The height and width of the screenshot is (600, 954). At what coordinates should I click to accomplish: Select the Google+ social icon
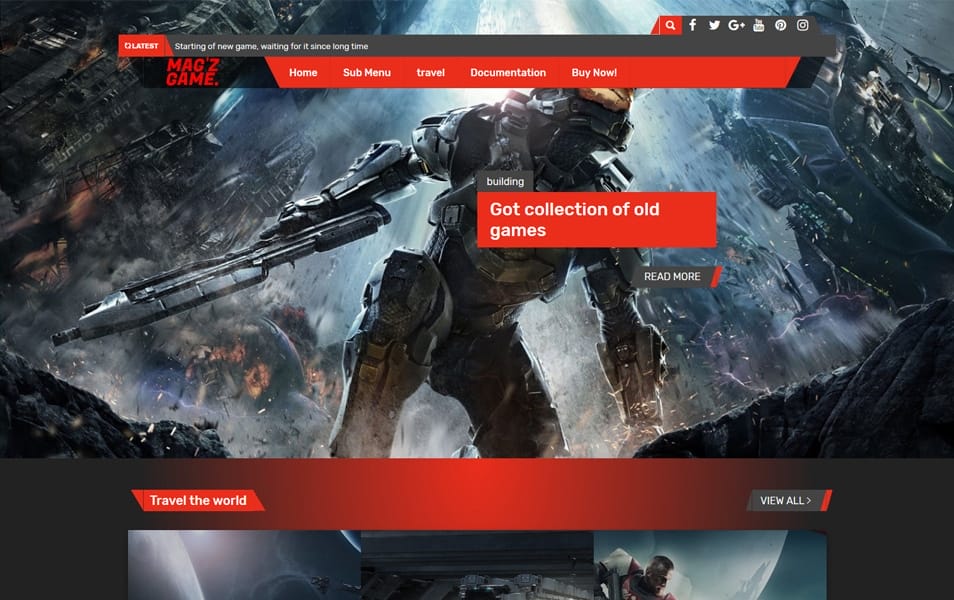(735, 24)
